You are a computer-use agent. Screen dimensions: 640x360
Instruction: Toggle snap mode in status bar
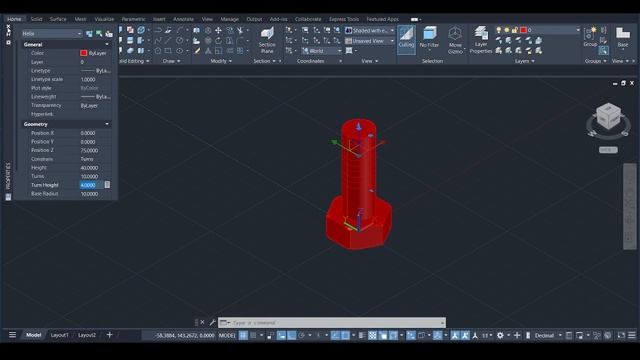click(x=253, y=336)
